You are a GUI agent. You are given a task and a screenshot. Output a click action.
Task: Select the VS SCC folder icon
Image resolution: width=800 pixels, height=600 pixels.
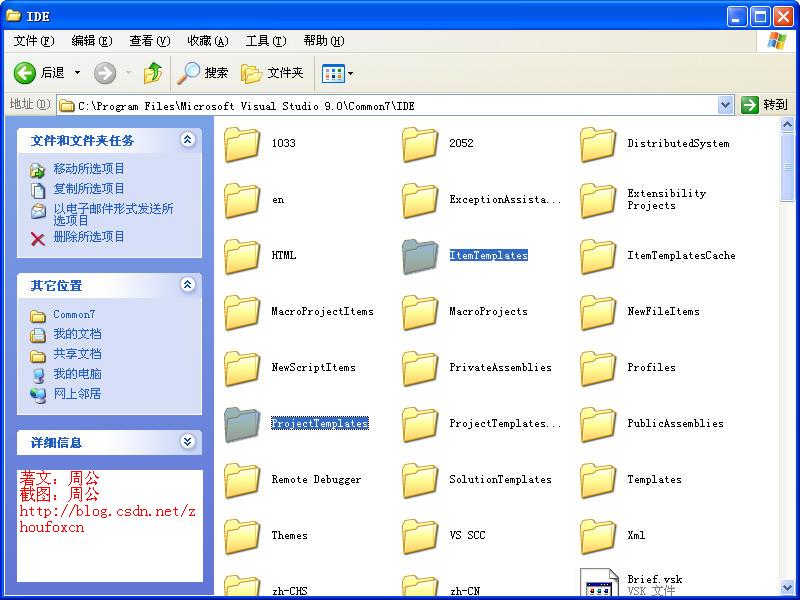click(x=420, y=537)
